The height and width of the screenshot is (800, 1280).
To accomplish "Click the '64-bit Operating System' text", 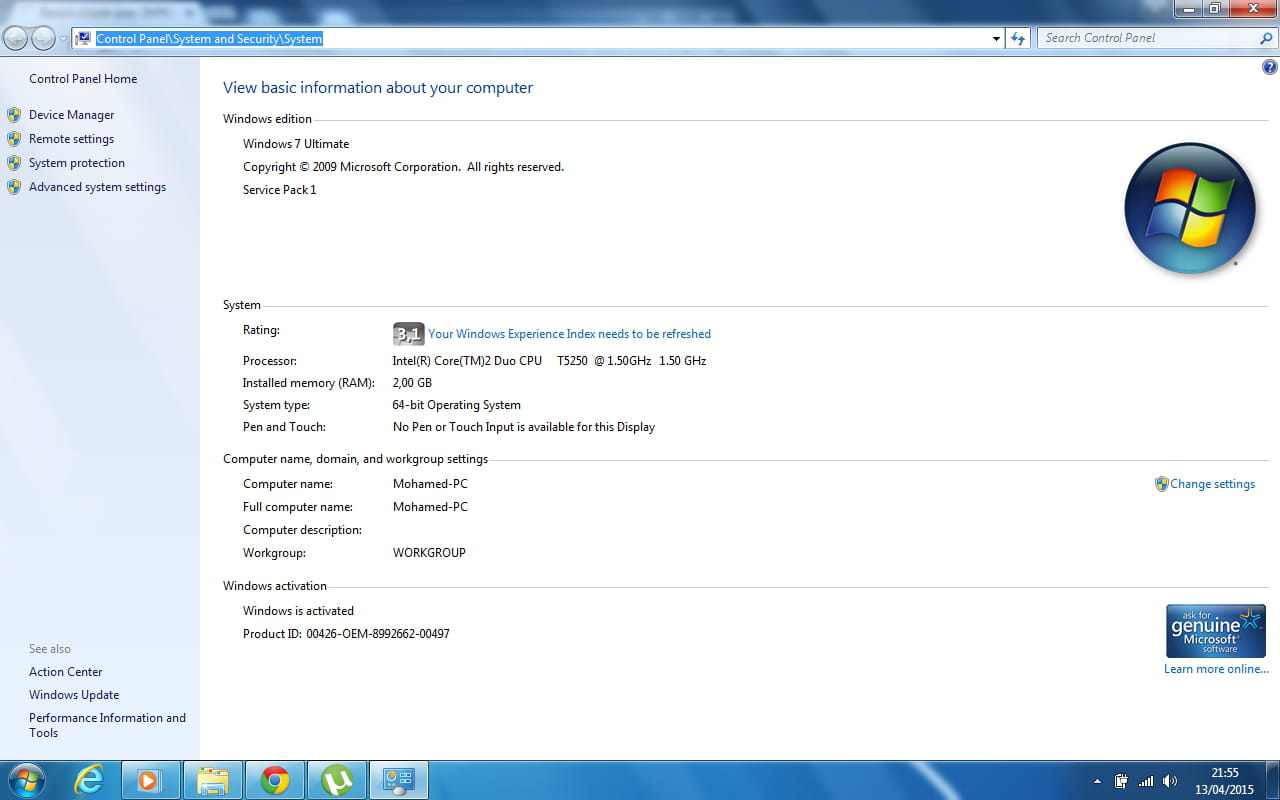I will [457, 405].
